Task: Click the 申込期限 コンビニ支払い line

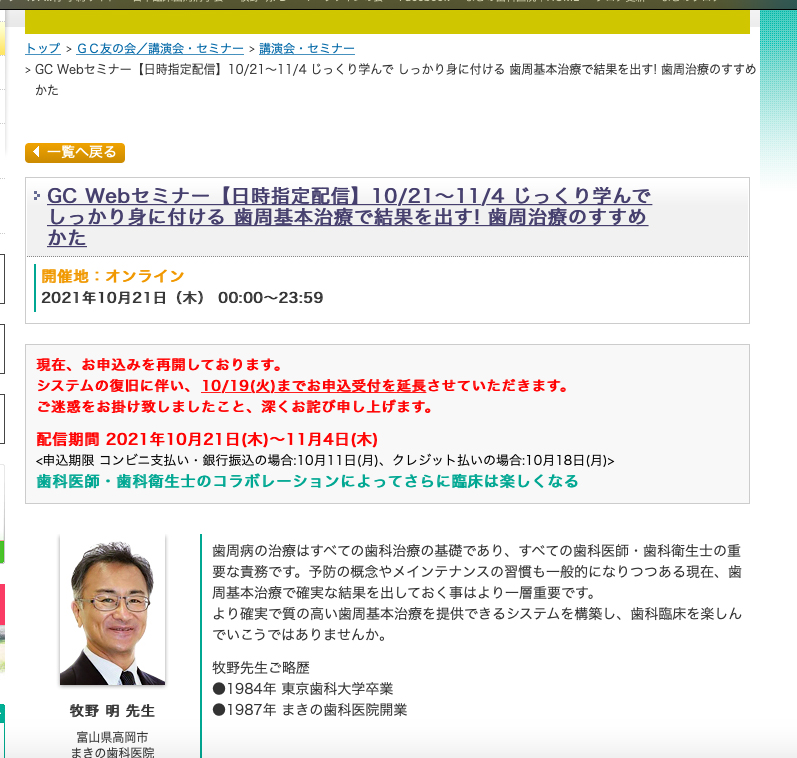Action: (x=325, y=461)
